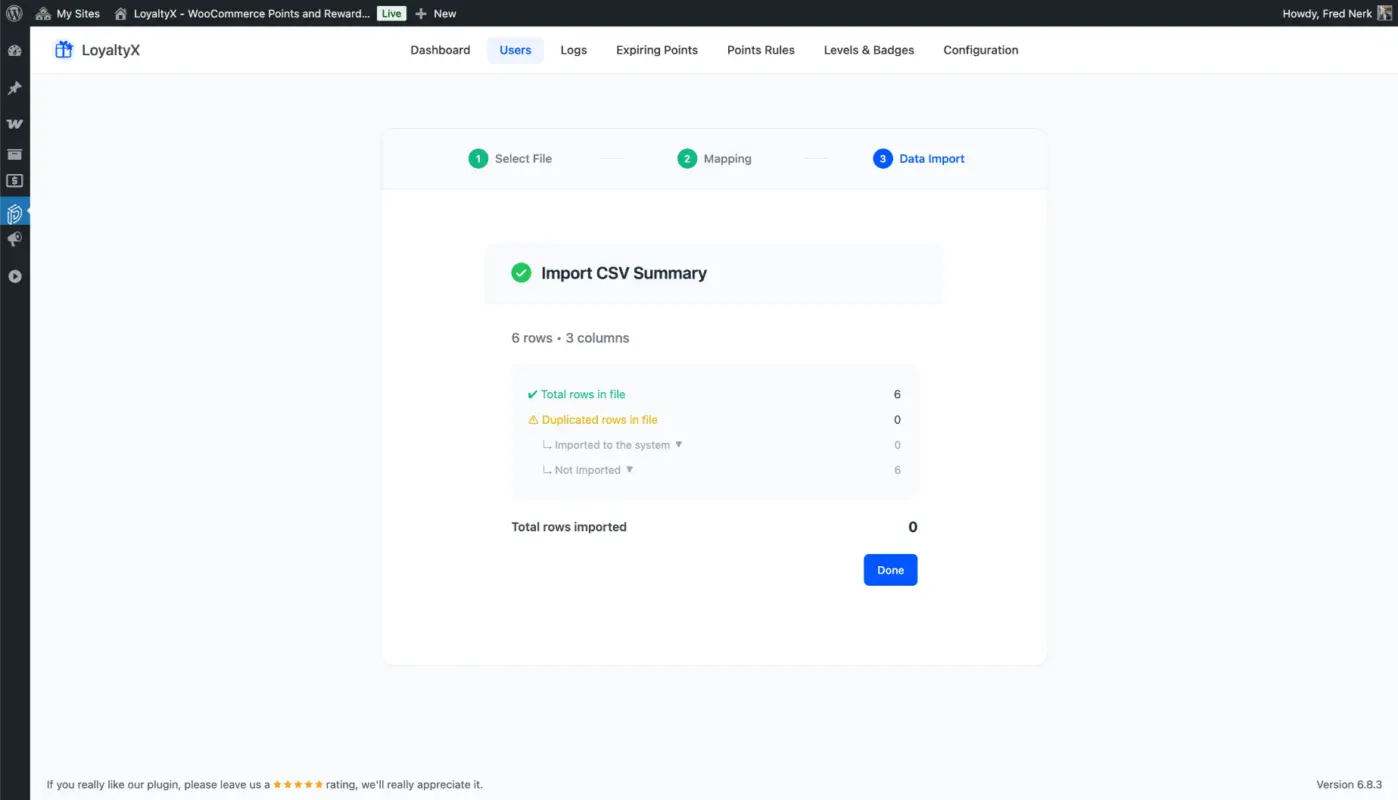Switch to the Logs tab
Viewport: 1398px width, 800px height.
[x=573, y=49]
